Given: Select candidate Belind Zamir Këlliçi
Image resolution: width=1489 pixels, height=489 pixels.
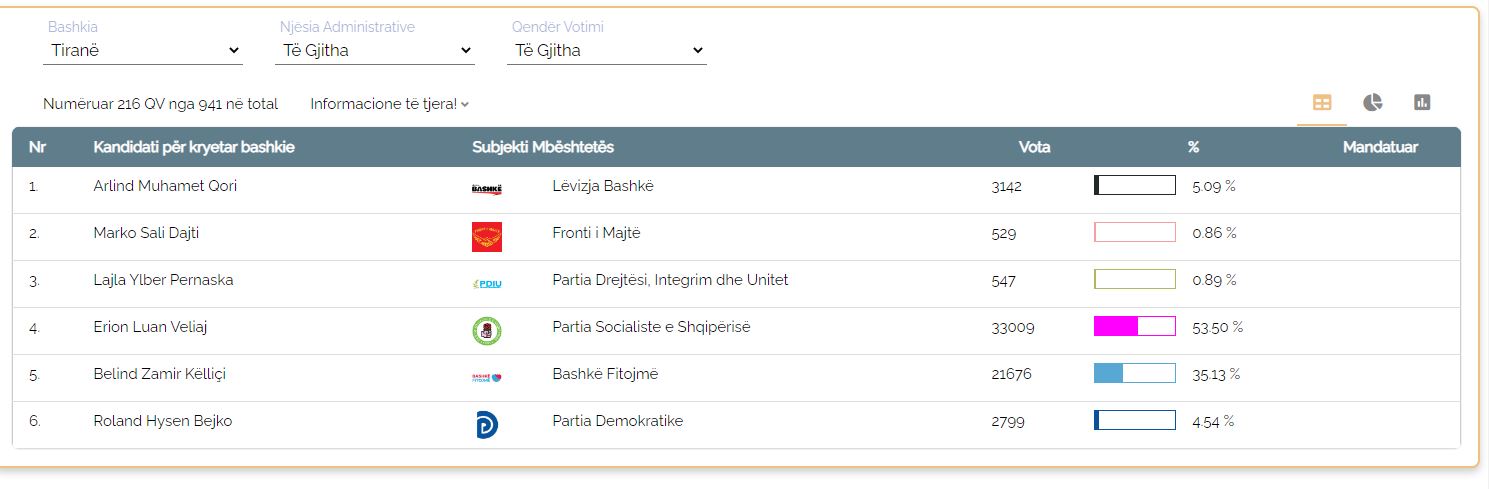Looking at the screenshot, I should (161, 374).
